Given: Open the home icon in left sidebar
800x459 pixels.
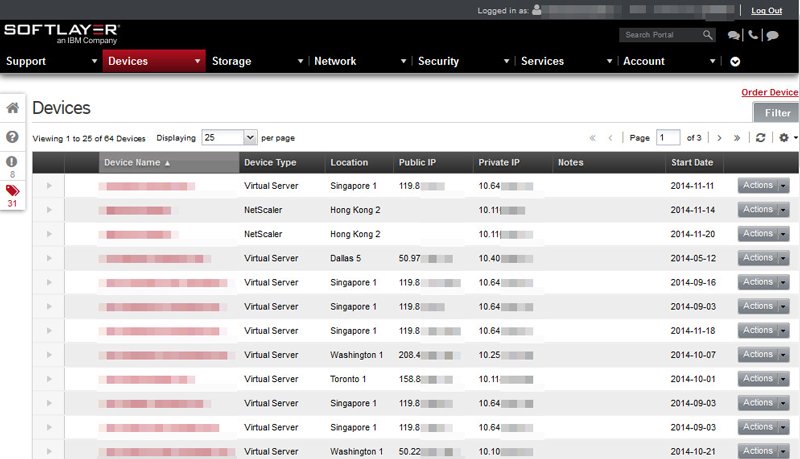Looking at the screenshot, I should click(12, 108).
